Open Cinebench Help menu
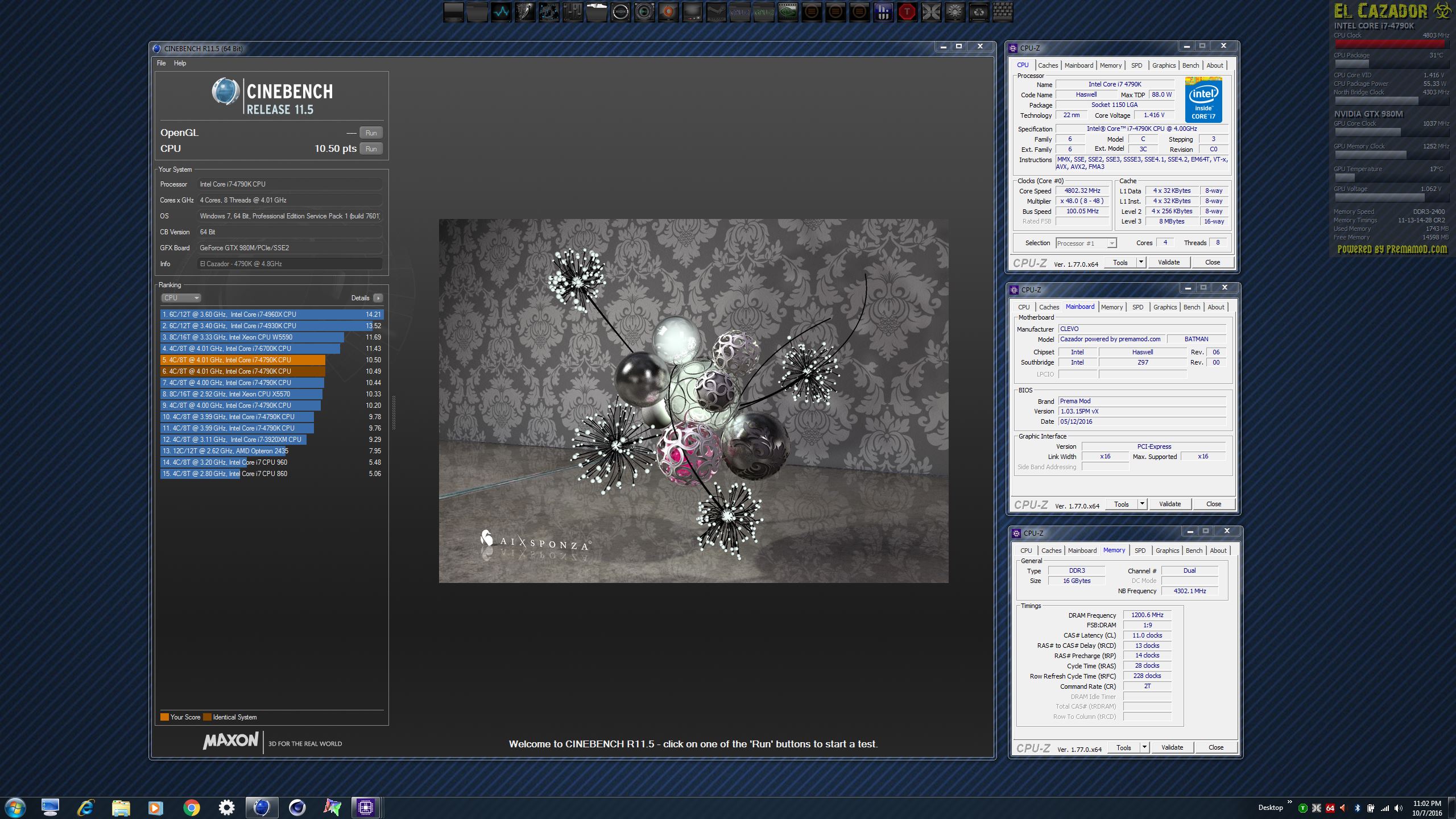 tap(180, 62)
